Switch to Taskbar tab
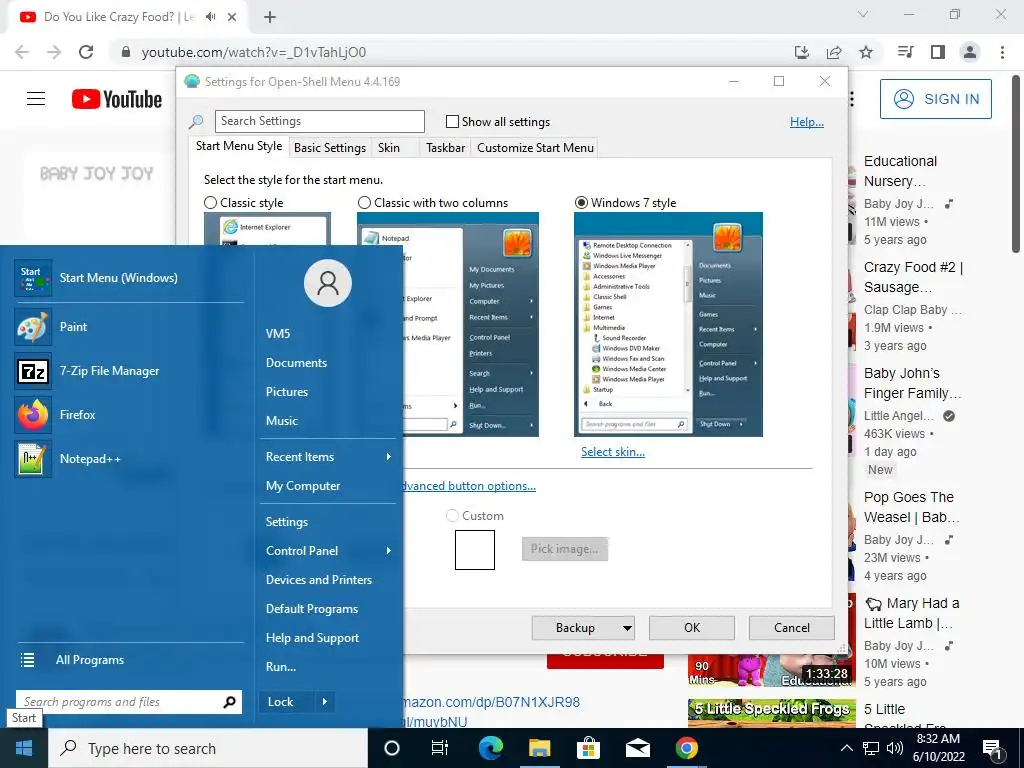Screen dimensions: 1024x768 coord(445,148)
